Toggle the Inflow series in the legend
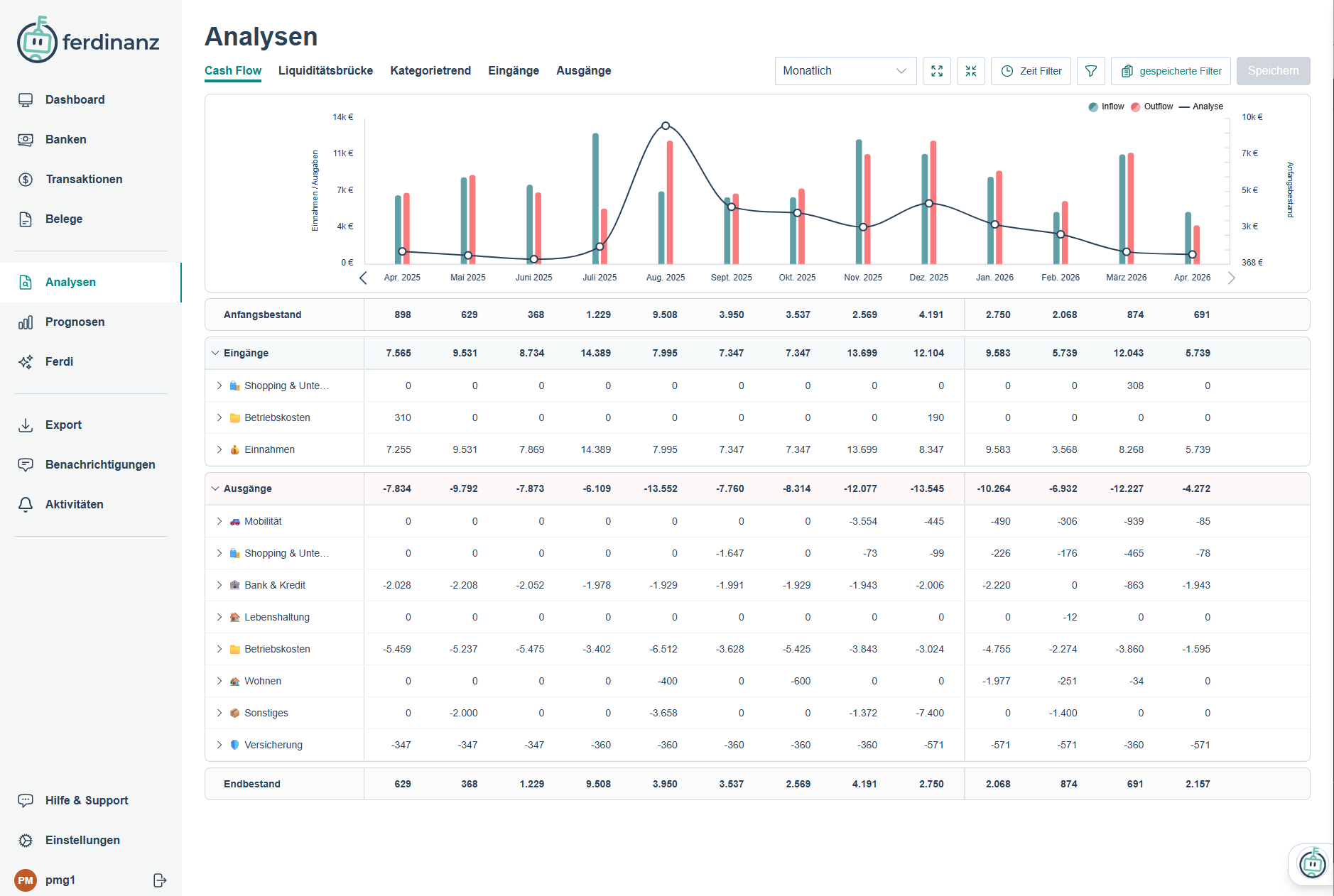This screenshot has height=896, width=1334. pos(1105,106)
